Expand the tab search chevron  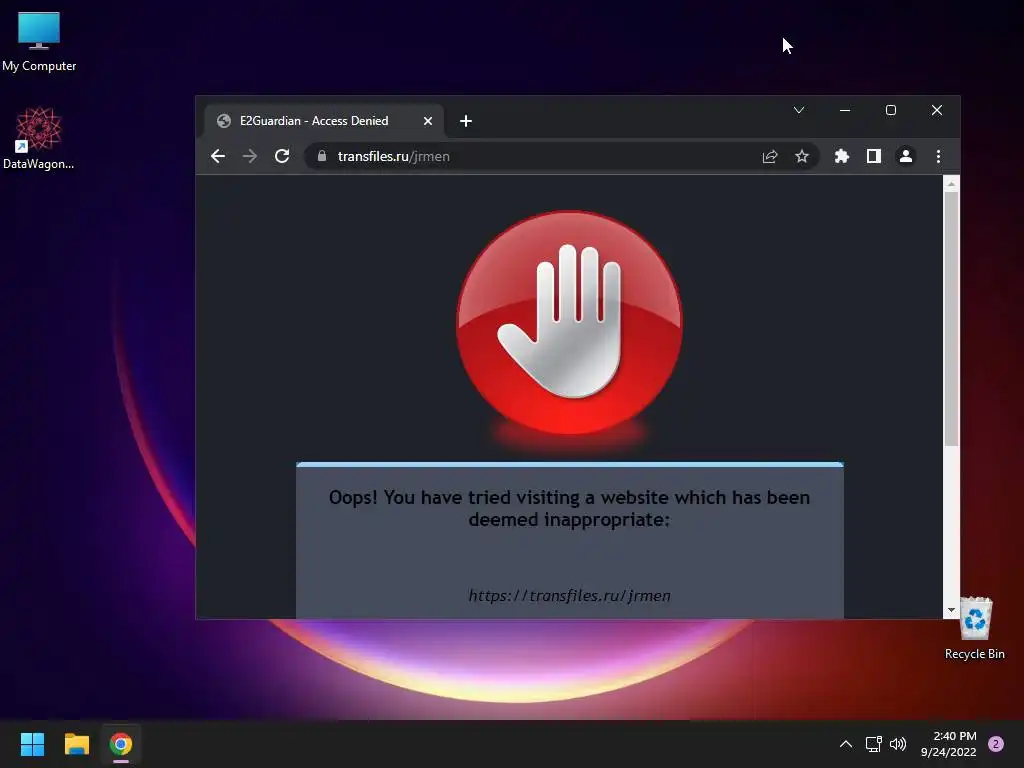[799, 110]
